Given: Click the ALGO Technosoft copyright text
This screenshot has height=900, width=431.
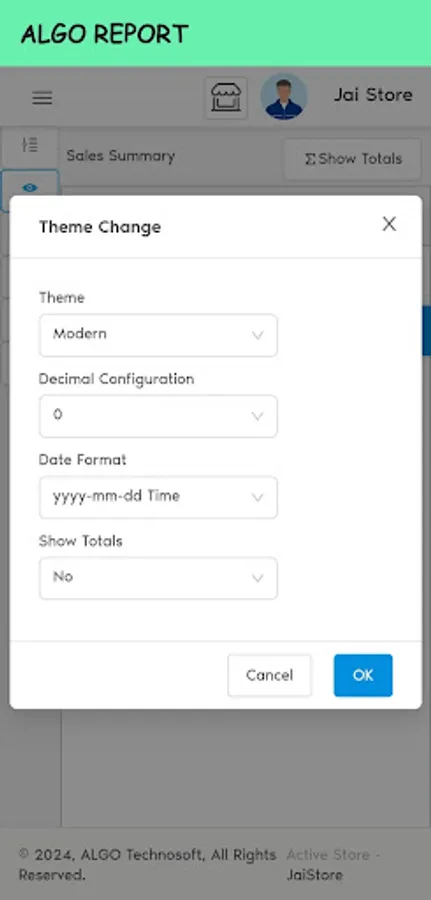Looking at the screenshot, I should coord(147,864).
